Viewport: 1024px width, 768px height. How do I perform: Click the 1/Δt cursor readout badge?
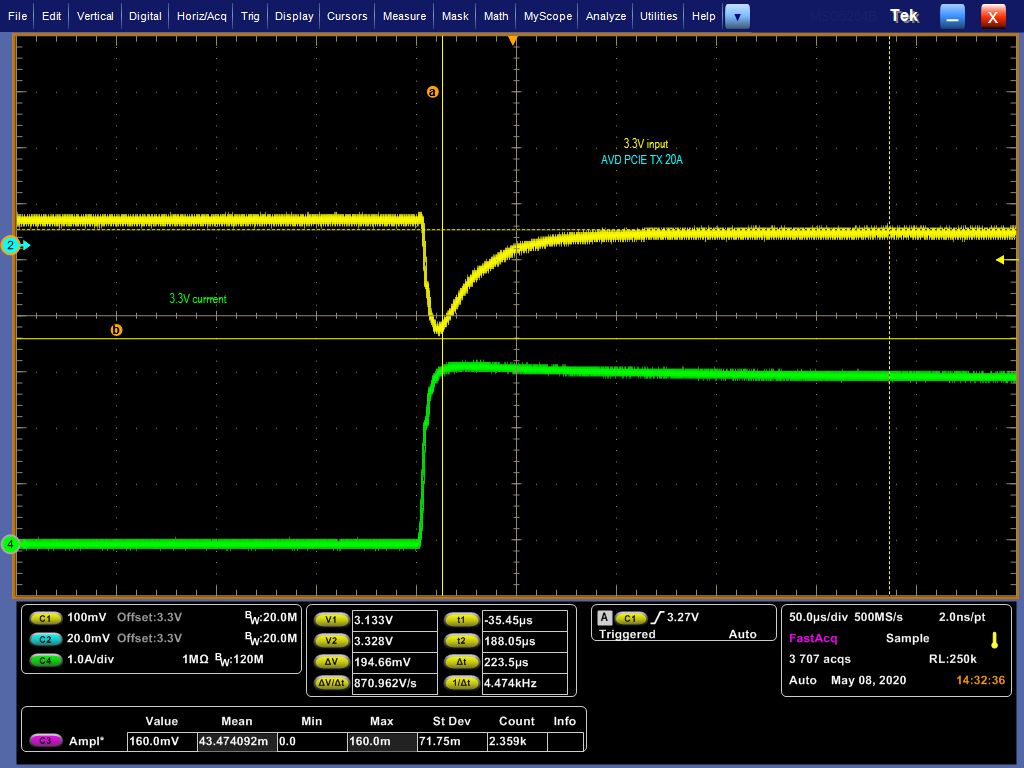click(x=462, y=683)
